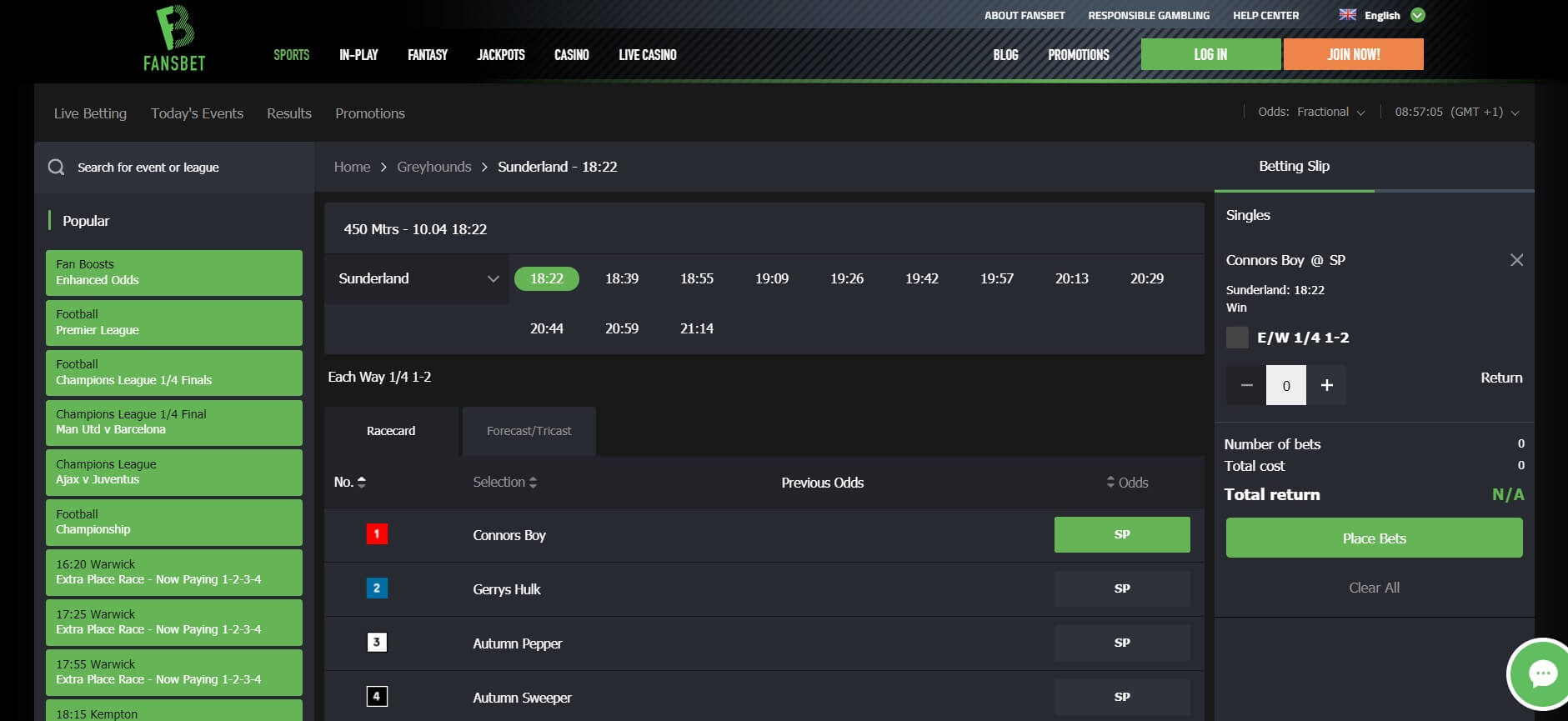The width and height of the screenshot is (1568, 721).
Task: Expand the Sunderland track dropdown
Action: click(x=417, y=278)
